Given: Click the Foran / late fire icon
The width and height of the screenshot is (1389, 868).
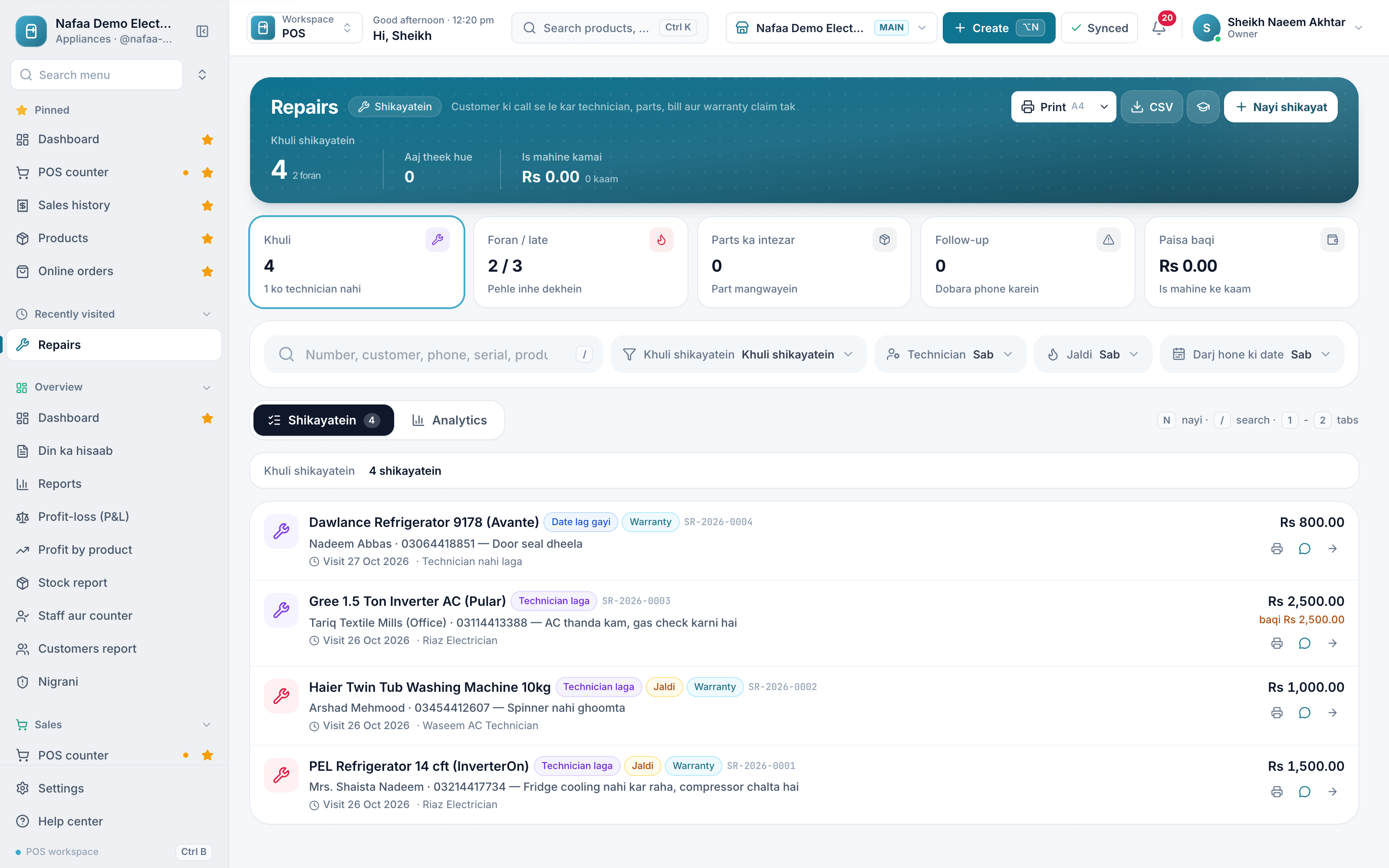Looking at the screenshot, I should 661,240.
